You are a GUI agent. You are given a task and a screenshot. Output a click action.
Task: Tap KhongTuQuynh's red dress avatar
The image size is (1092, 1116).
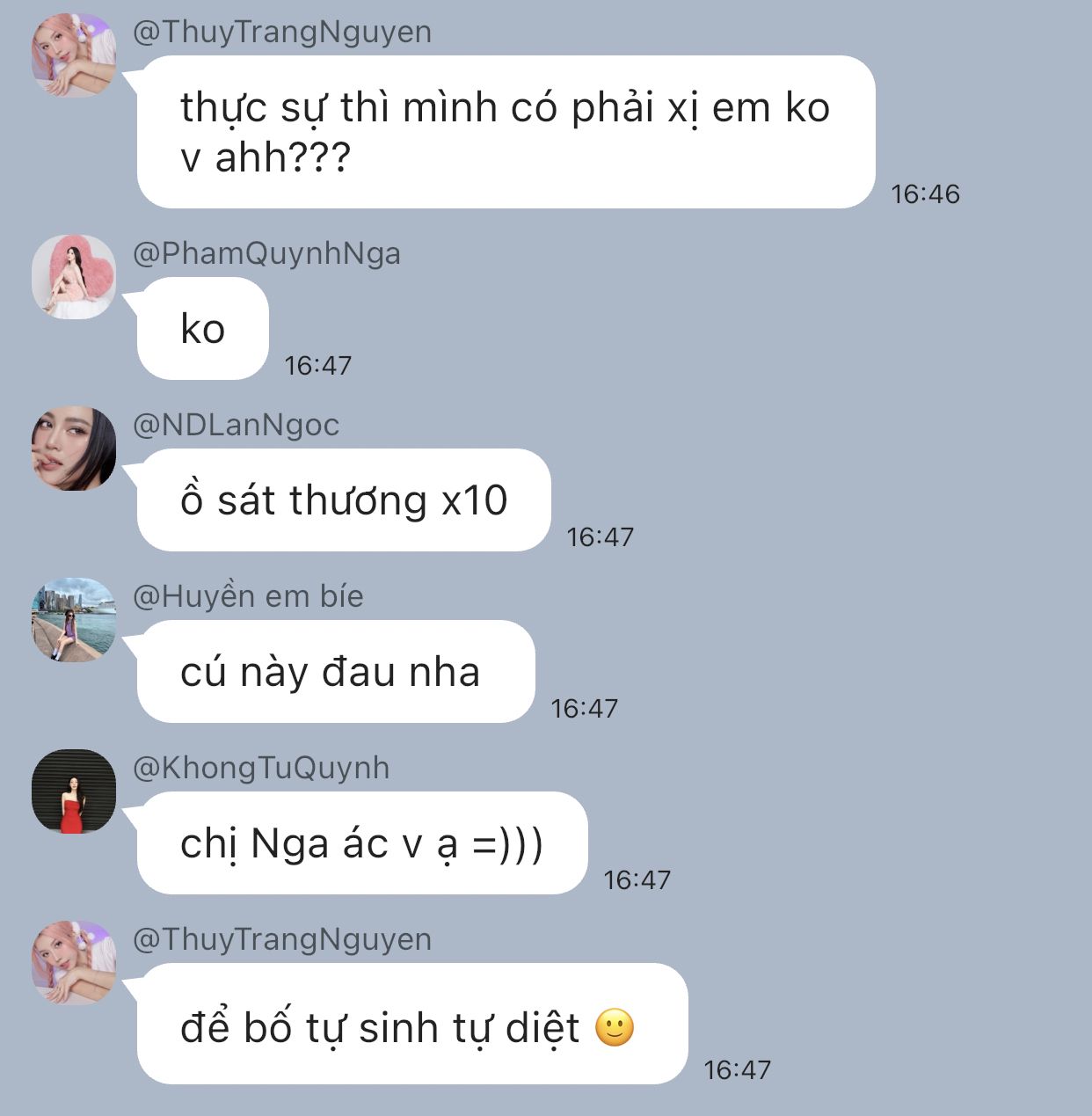pyautogui.click(x=74, y=791)
